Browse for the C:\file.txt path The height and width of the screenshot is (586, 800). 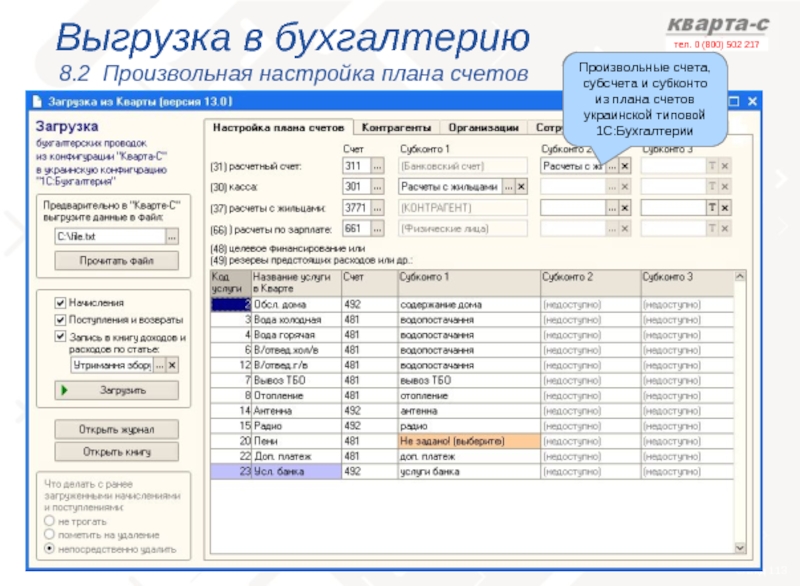point(172,237)
